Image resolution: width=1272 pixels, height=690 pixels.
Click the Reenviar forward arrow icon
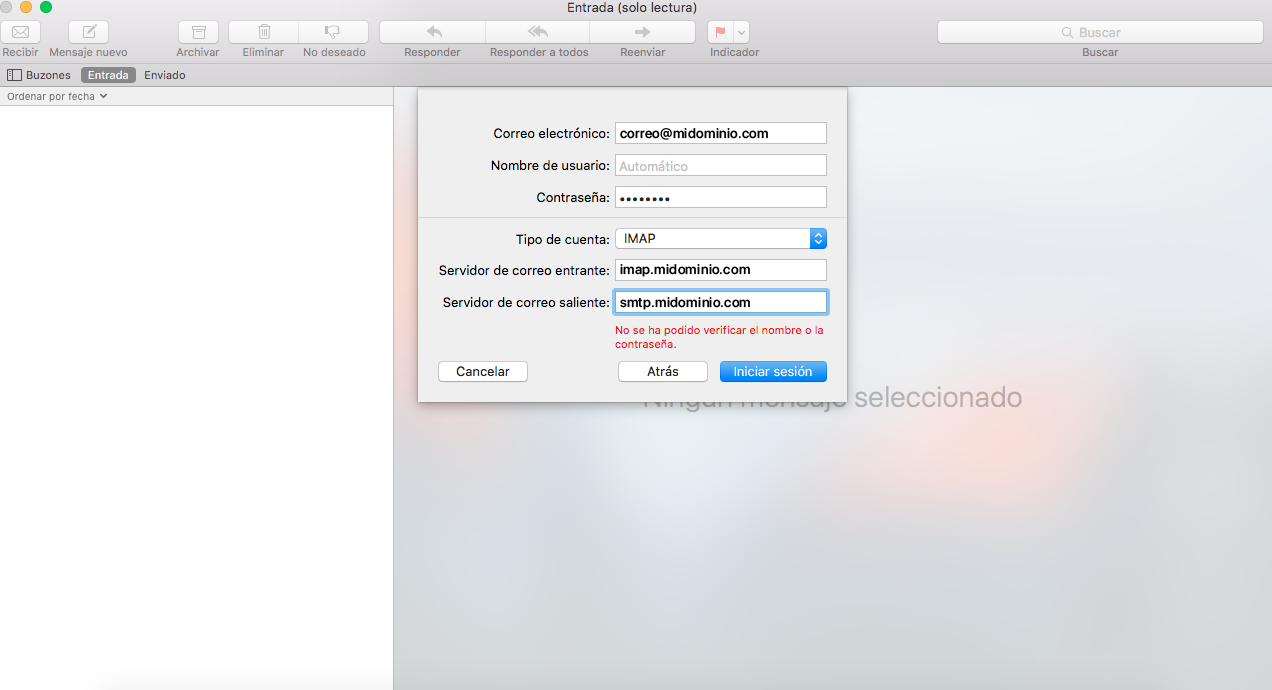click(x=642, y=32)
